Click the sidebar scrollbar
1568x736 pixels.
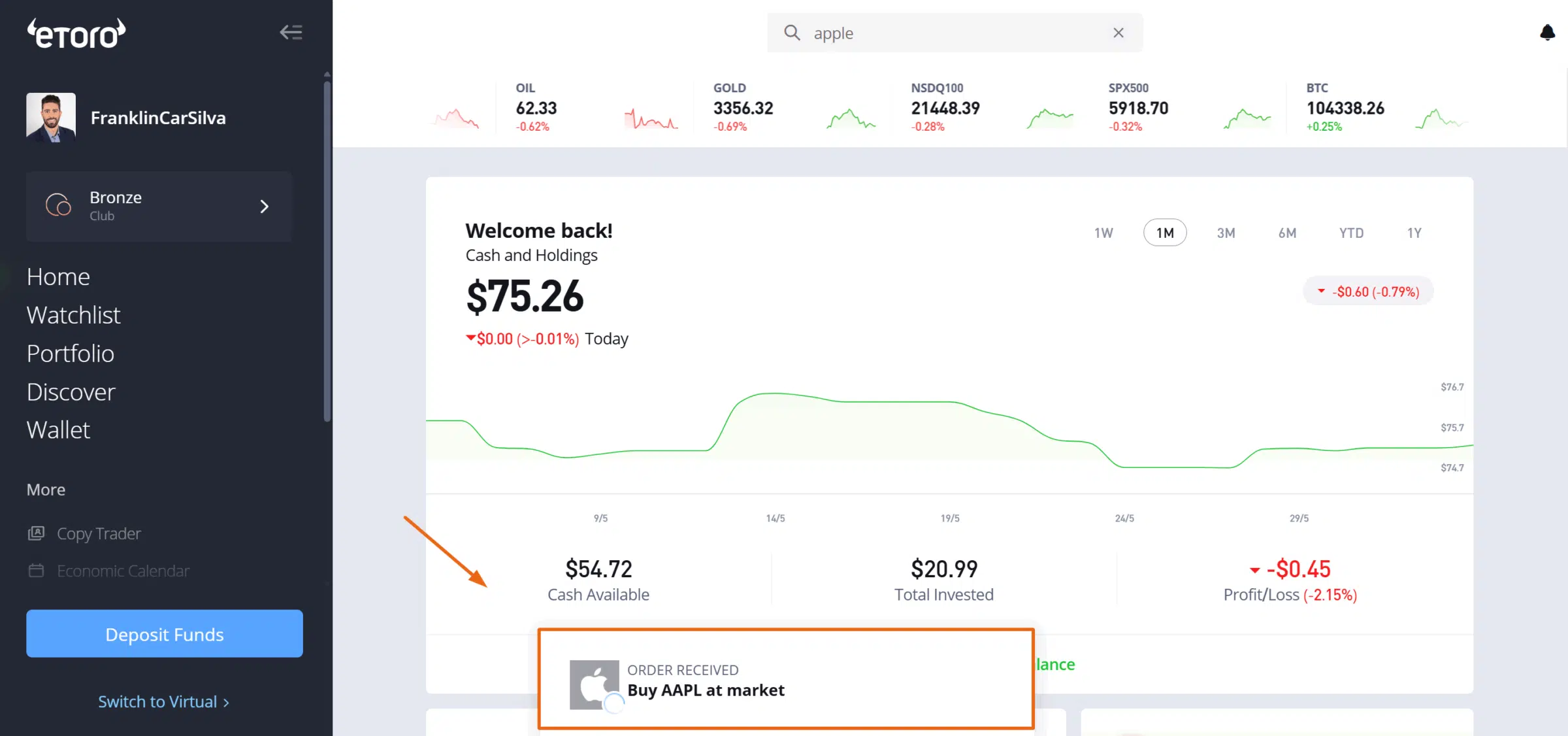pos(327,251)
